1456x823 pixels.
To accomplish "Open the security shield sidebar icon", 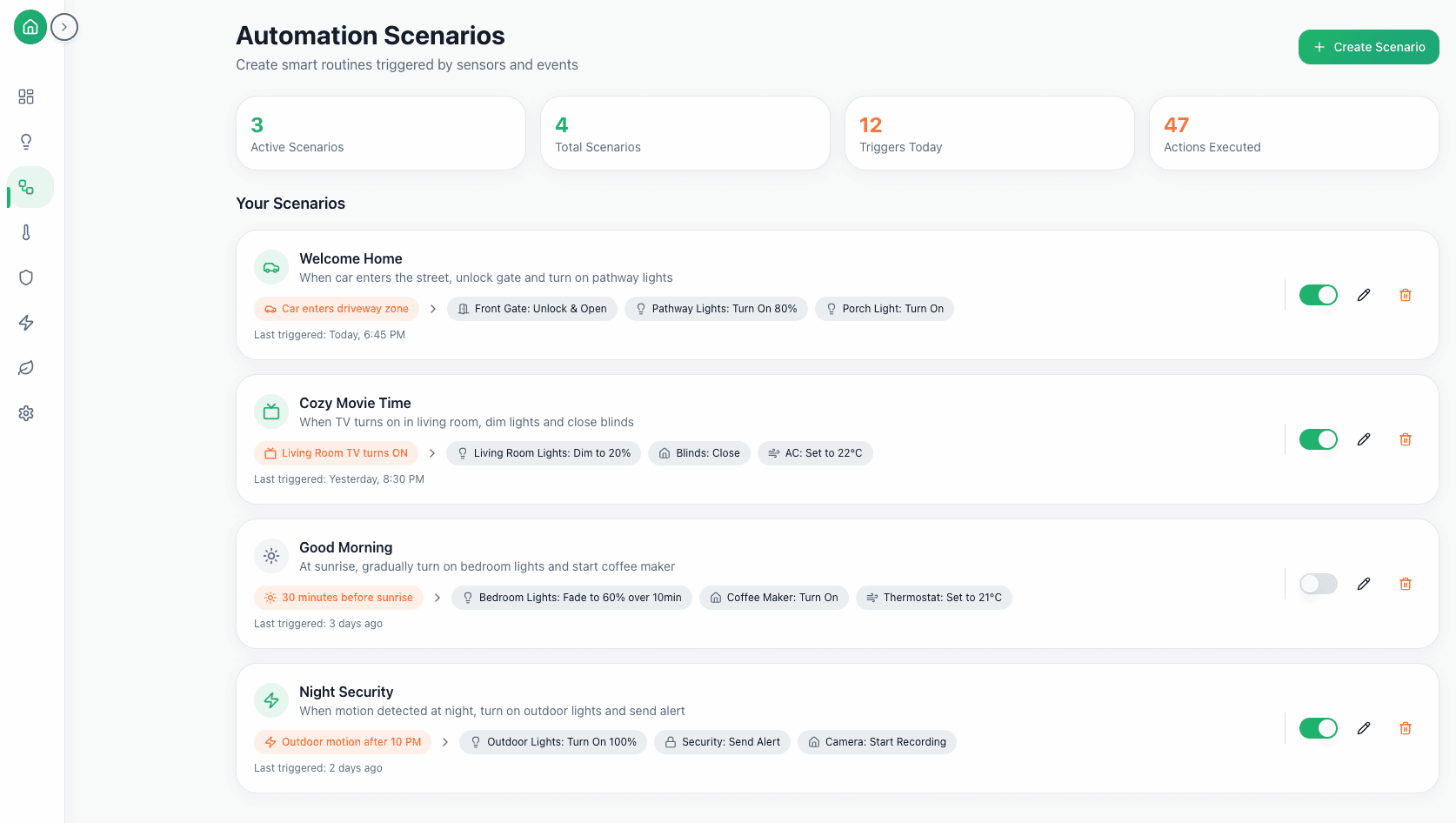I will pos(26,278).
